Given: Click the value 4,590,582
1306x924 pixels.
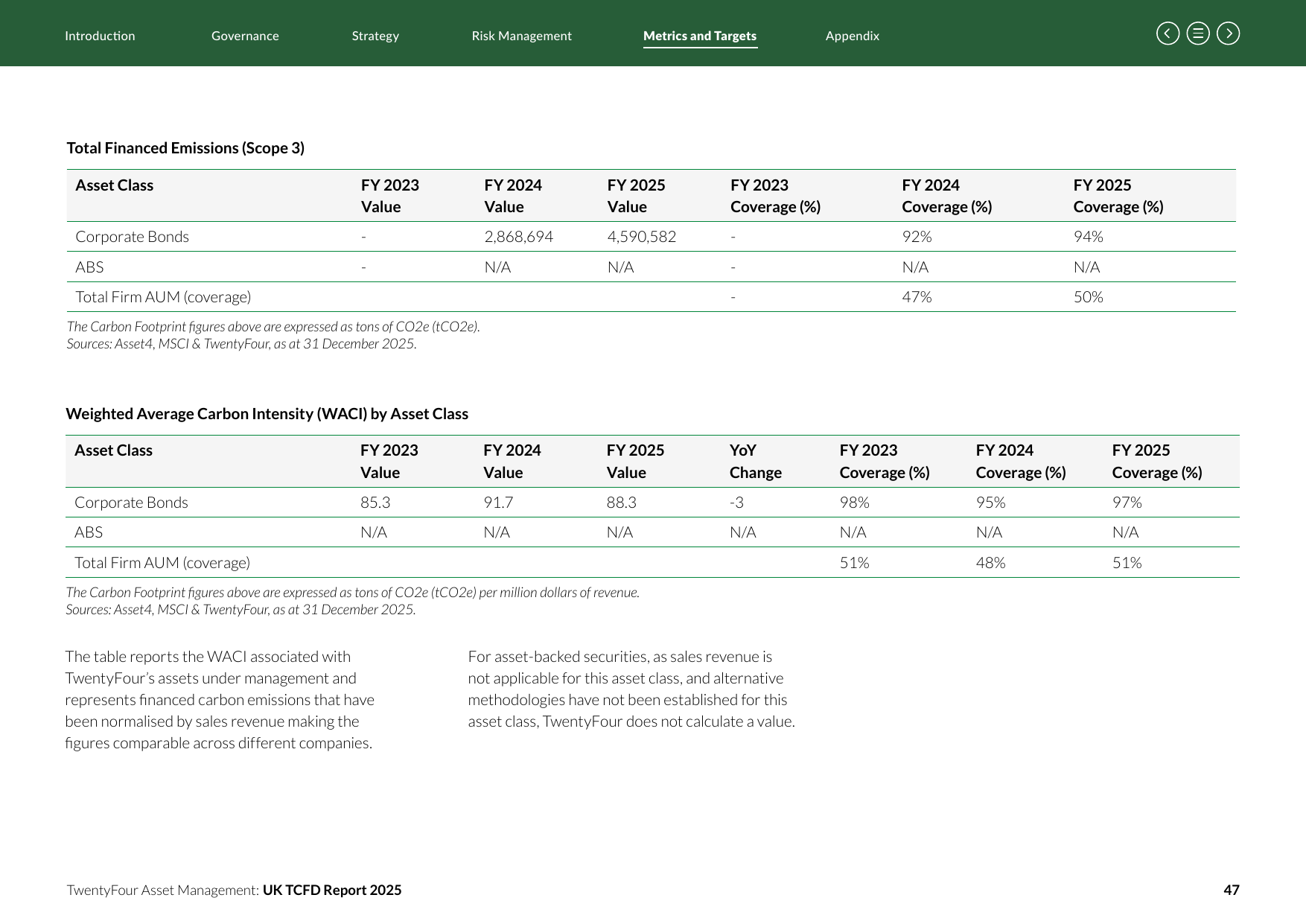Looking at the screenshot, I should pos(642,237).
